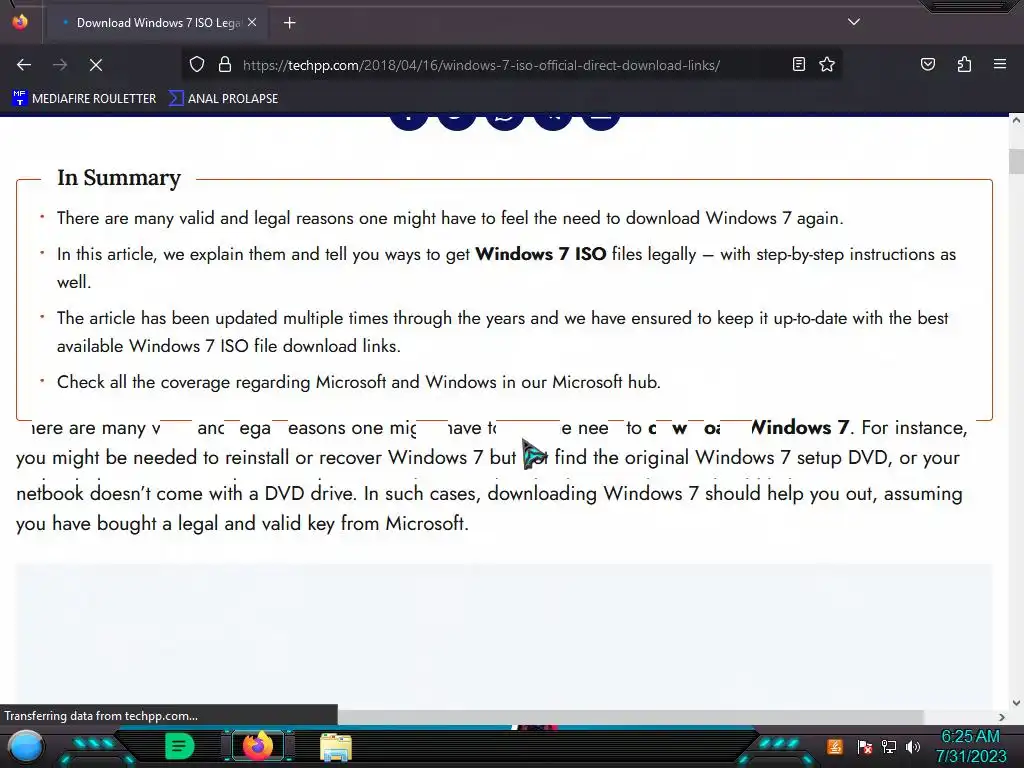Click the horizontal scrollbar thumb
The width and height of the screenshot is (1024, 768).
coord(630,717)
